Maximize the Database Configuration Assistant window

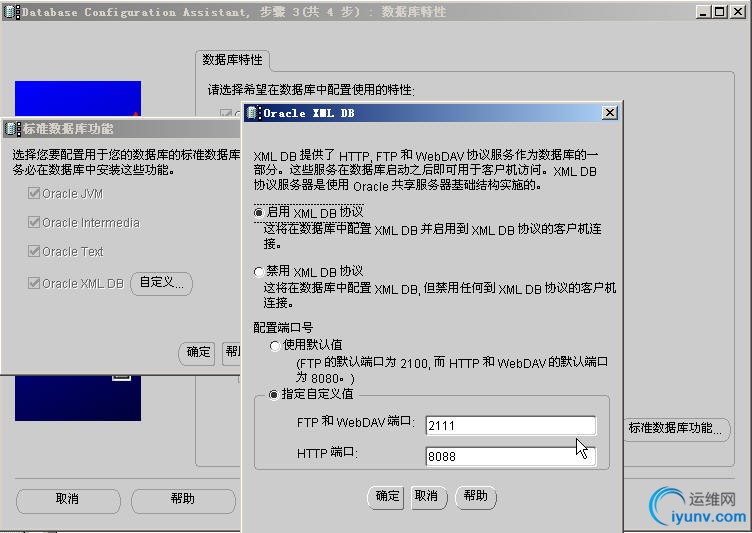tap(719, 12)
